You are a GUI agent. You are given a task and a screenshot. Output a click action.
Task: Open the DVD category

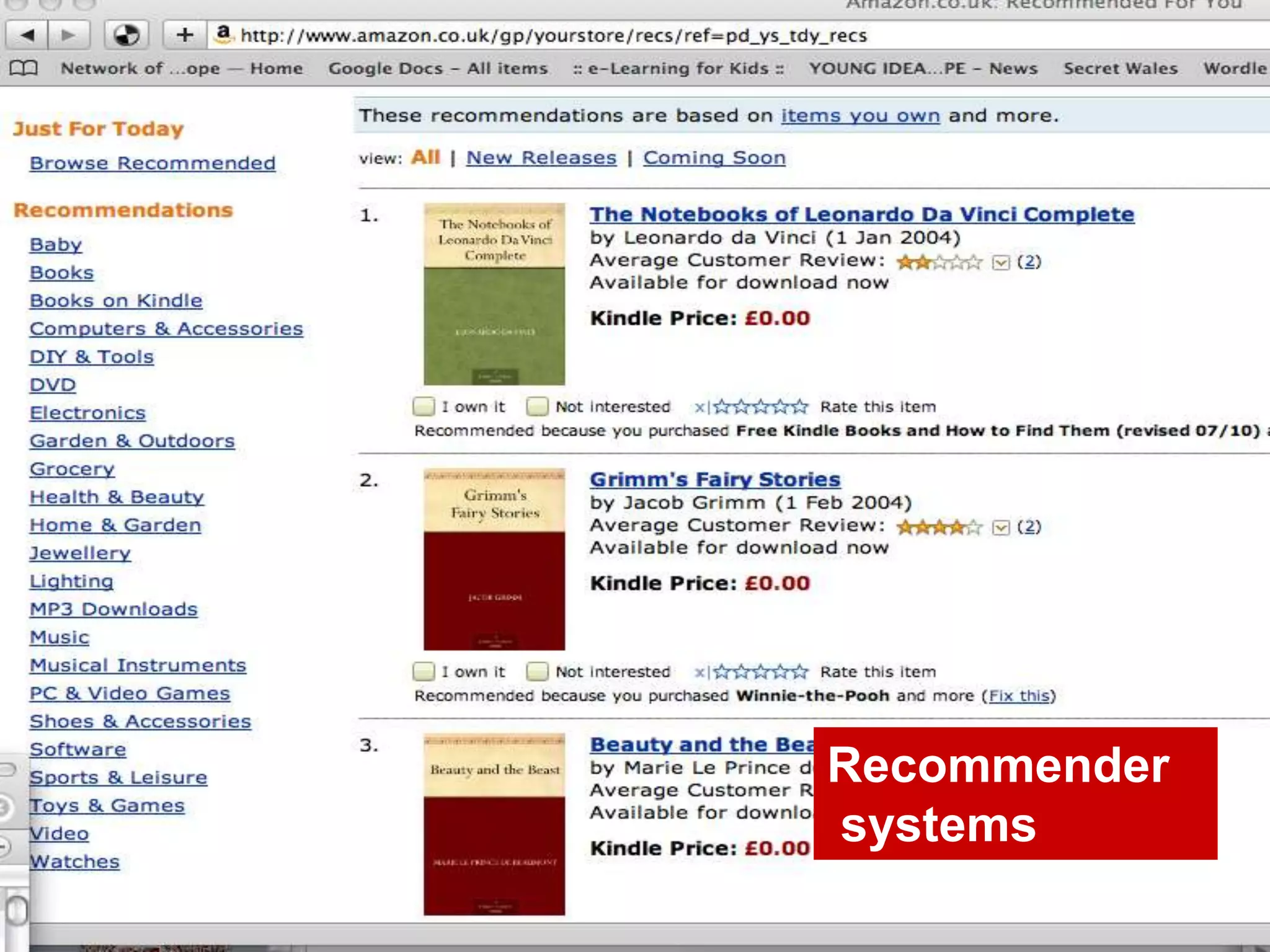(x=53, y=385)
